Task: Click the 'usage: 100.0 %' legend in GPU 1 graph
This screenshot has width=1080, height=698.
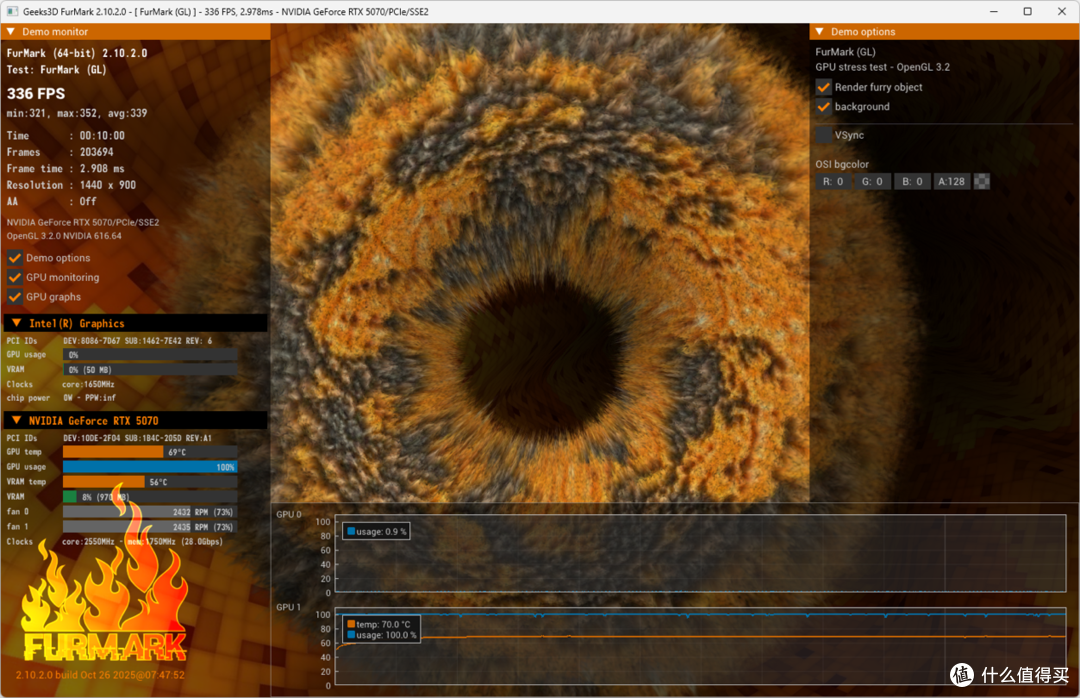Action: click(x=382, y=635)
